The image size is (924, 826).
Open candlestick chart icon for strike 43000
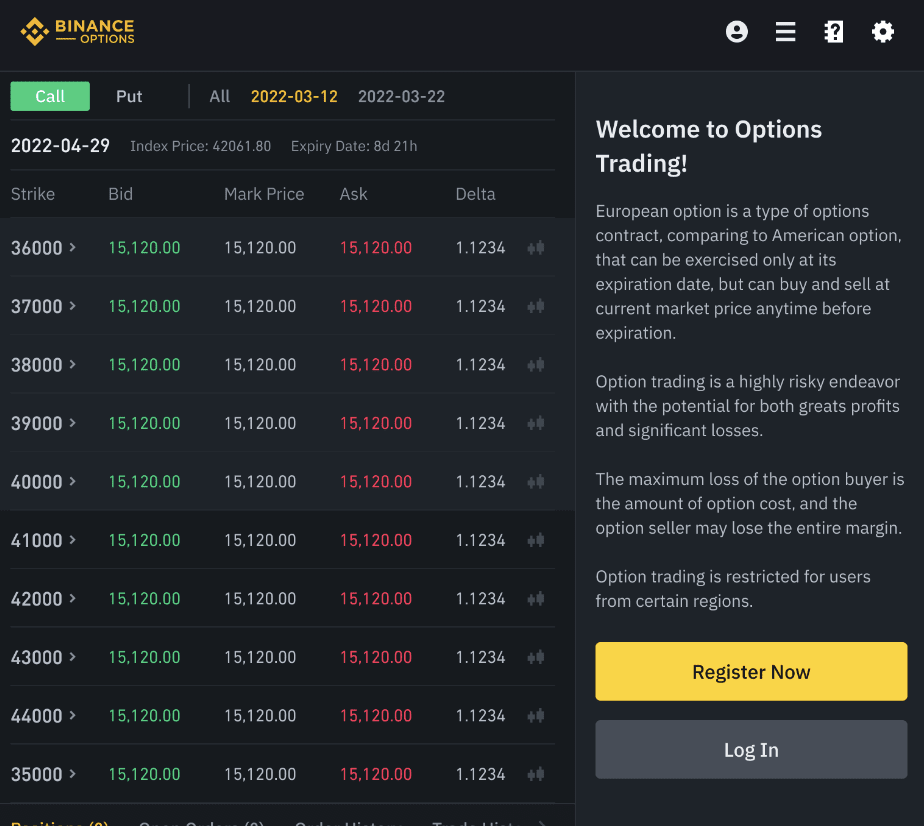click(x=536, y=657)
